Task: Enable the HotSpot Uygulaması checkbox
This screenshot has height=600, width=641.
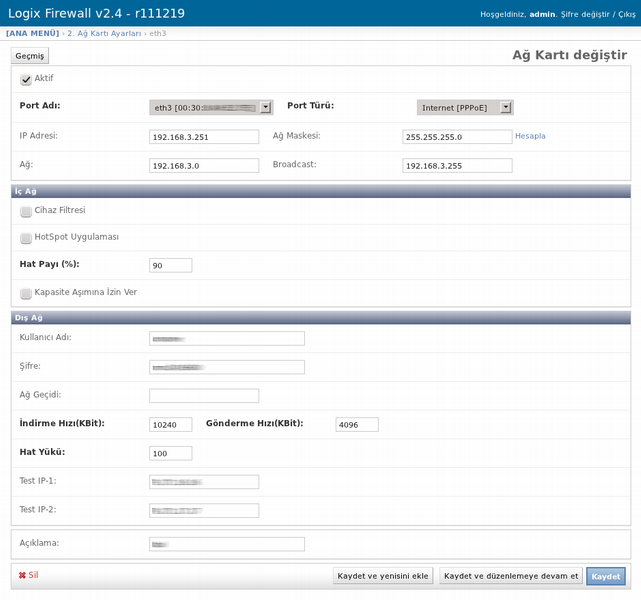Action: tap(26, 238)
